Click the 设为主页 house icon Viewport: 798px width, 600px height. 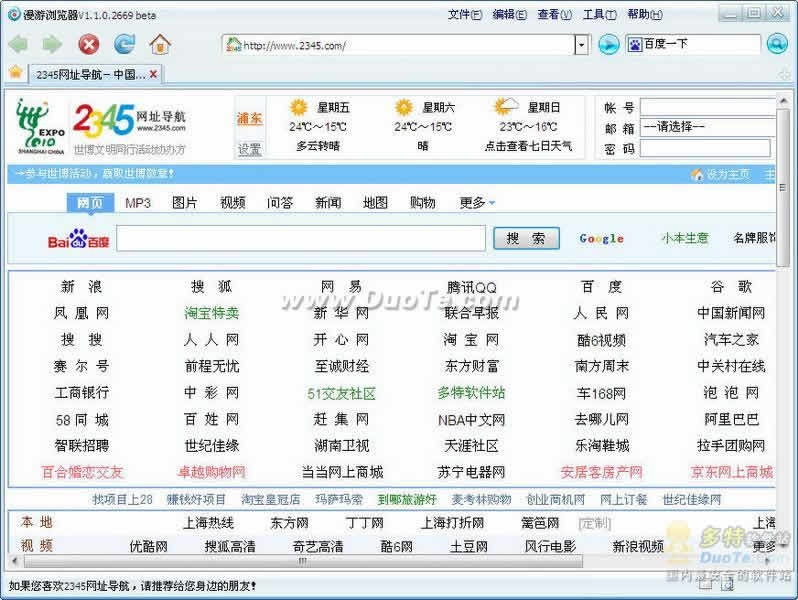(697, 175)
